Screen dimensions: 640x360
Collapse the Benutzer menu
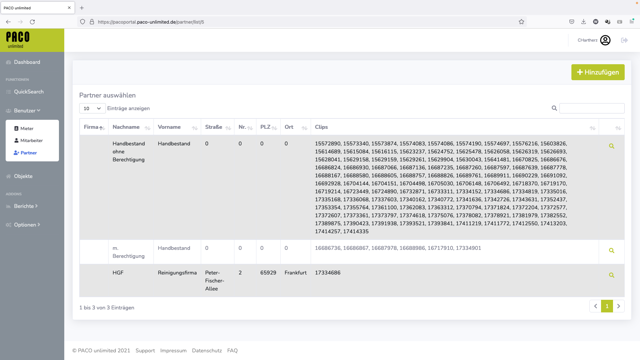[x=27, y=111]
